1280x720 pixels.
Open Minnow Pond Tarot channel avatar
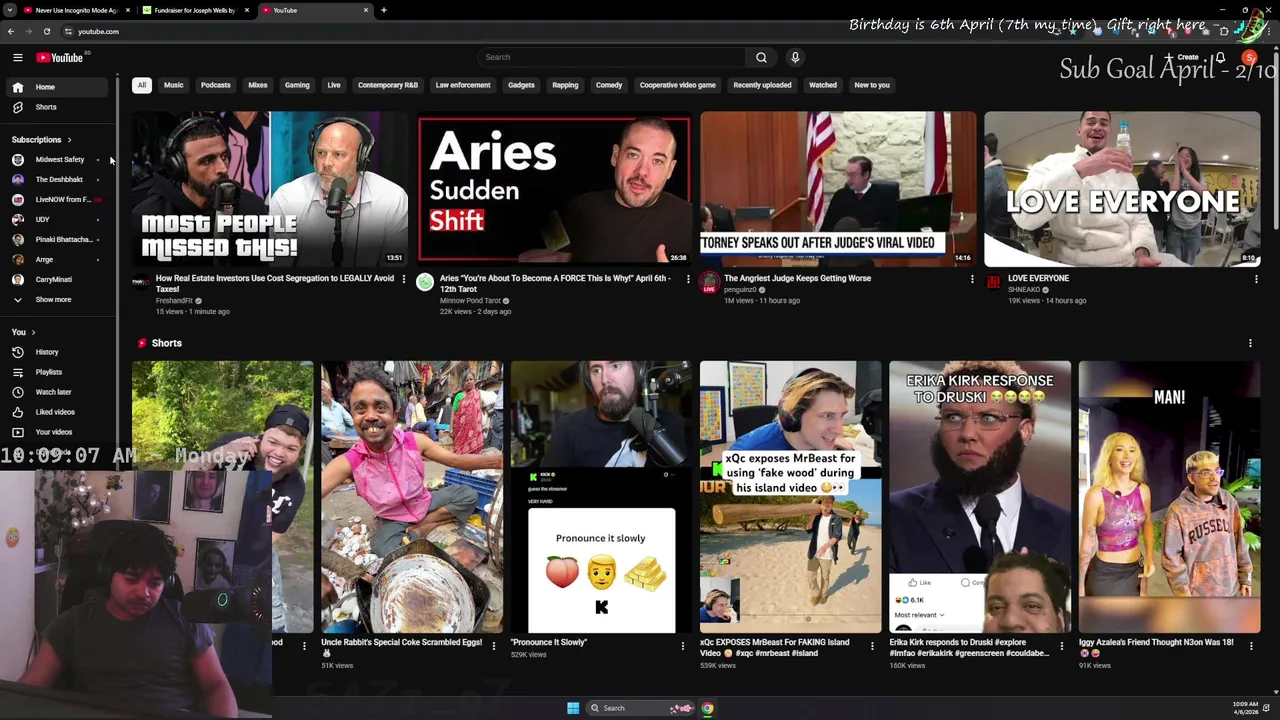[x=425, y=283]
